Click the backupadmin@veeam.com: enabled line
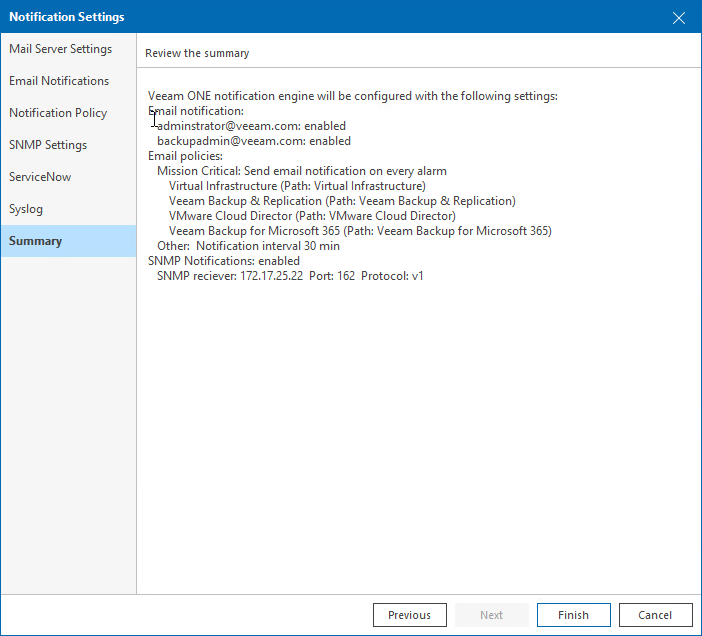The width and height of the screenshot is (702, 636). click(254, 141)
